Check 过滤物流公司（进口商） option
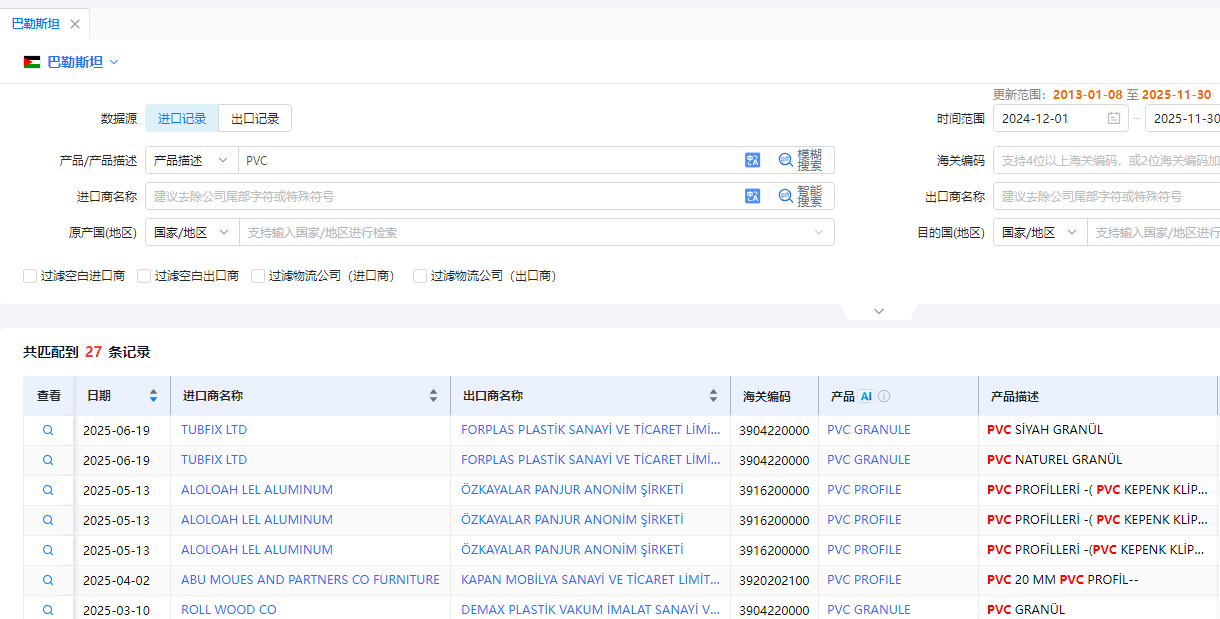1220x619 pixels. [x=258, y=276]
